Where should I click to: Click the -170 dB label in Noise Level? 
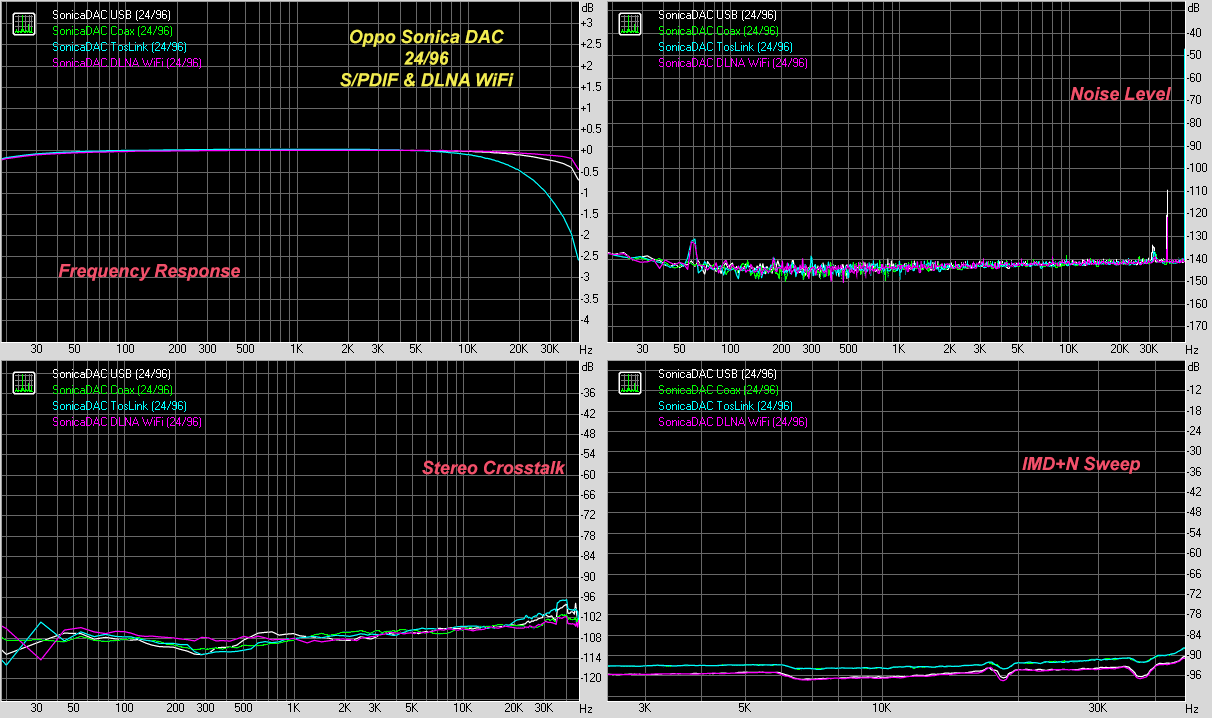pos(1195,326)
